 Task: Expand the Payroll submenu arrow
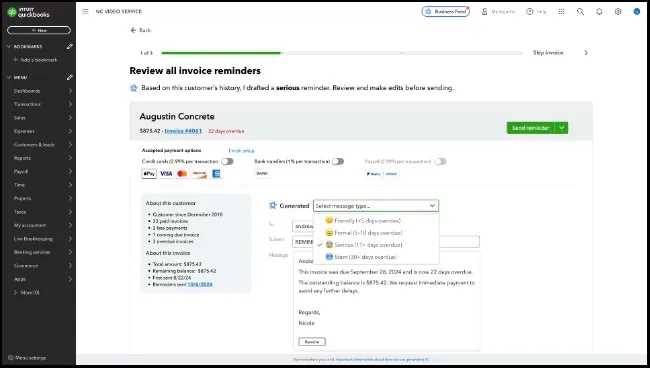[x=70, y=172]
